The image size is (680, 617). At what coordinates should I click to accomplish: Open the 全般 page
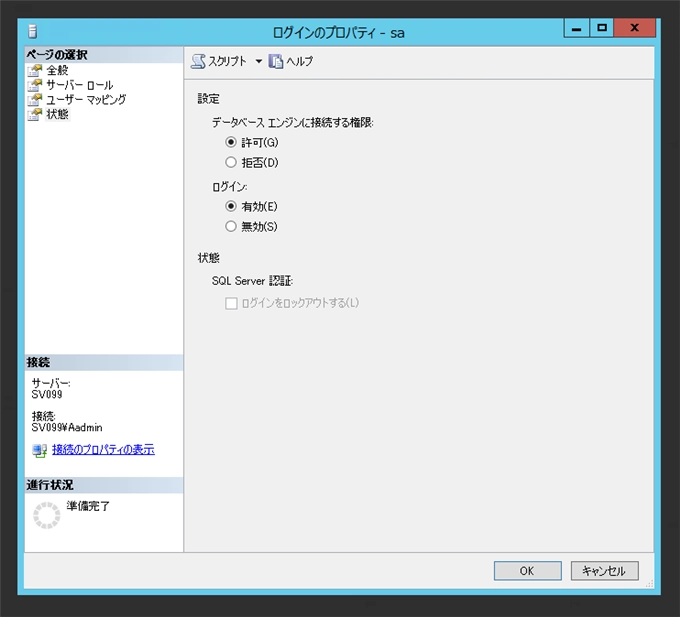[x=57, y=70]
